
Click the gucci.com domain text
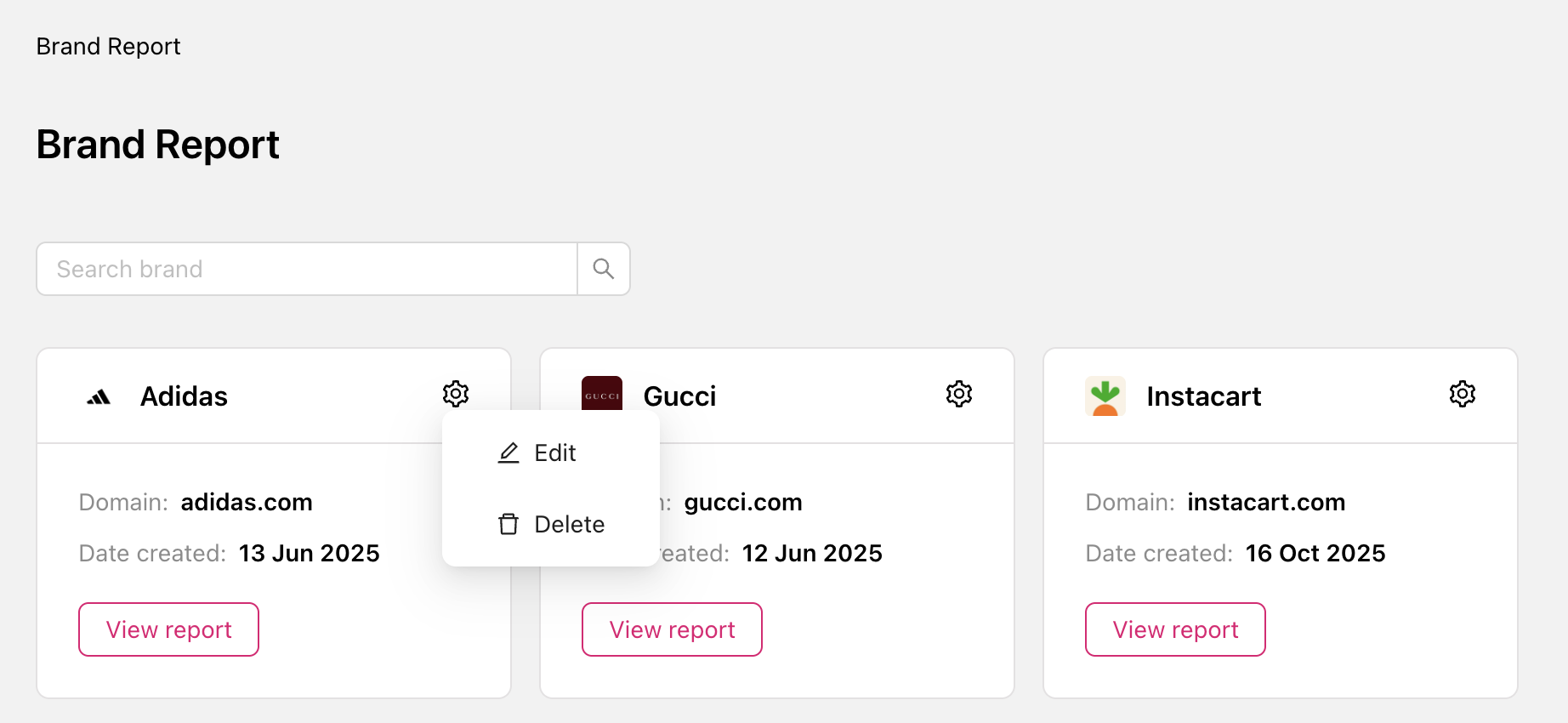743,502
